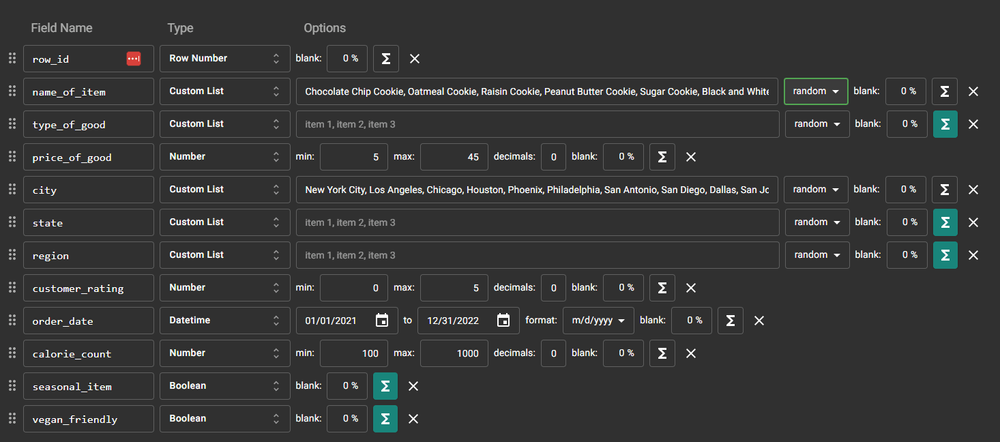The width and height of the screenshot is (1000, 442).
Task: Click blank percent box for seasonal_item
Action: click(347, 386)
